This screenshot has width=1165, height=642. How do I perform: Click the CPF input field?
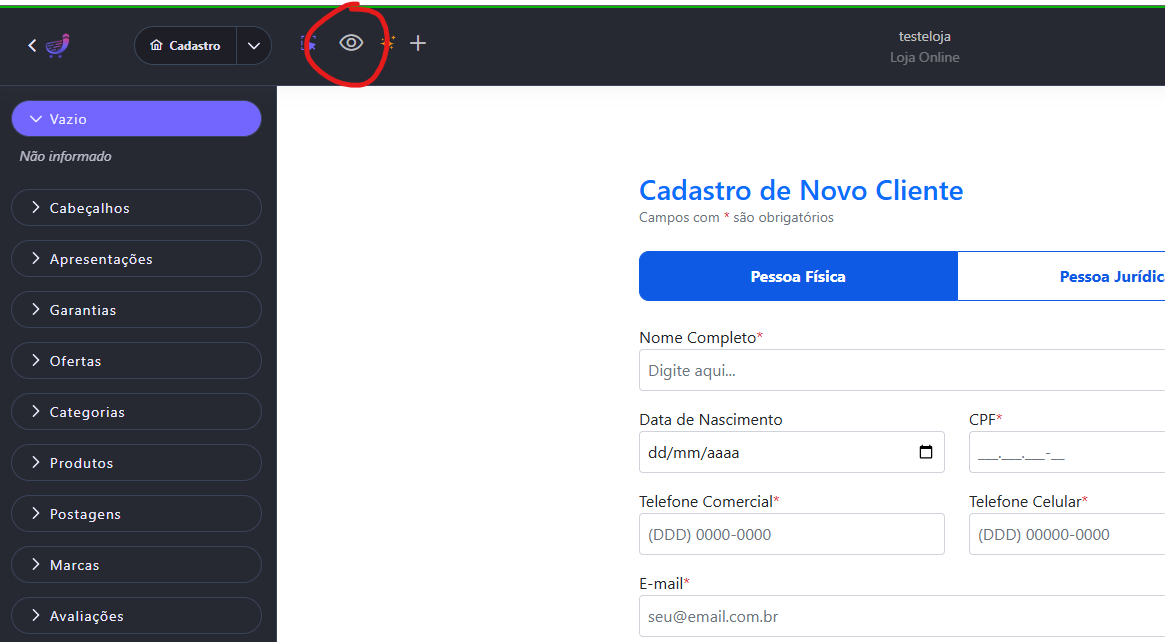tap(1066, 452)
